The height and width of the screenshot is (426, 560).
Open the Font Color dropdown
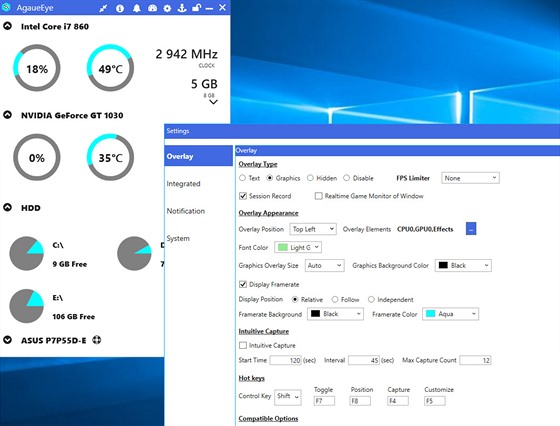[x=298, y=247]
